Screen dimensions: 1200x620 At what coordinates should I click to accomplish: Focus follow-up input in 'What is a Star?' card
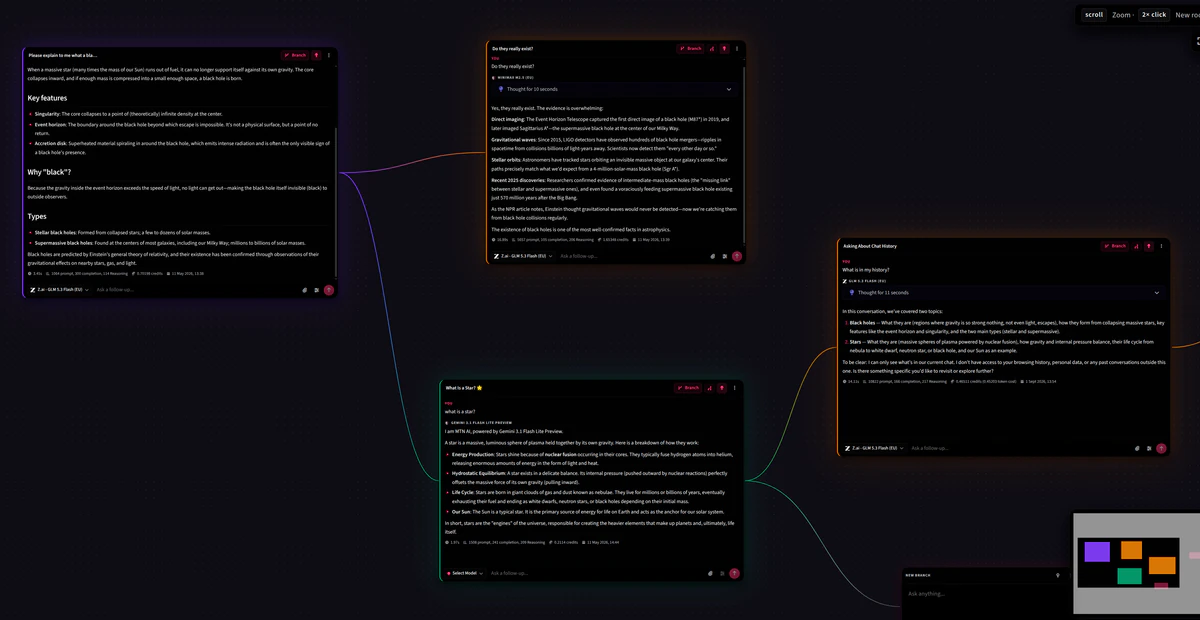[x=597, y=573]
